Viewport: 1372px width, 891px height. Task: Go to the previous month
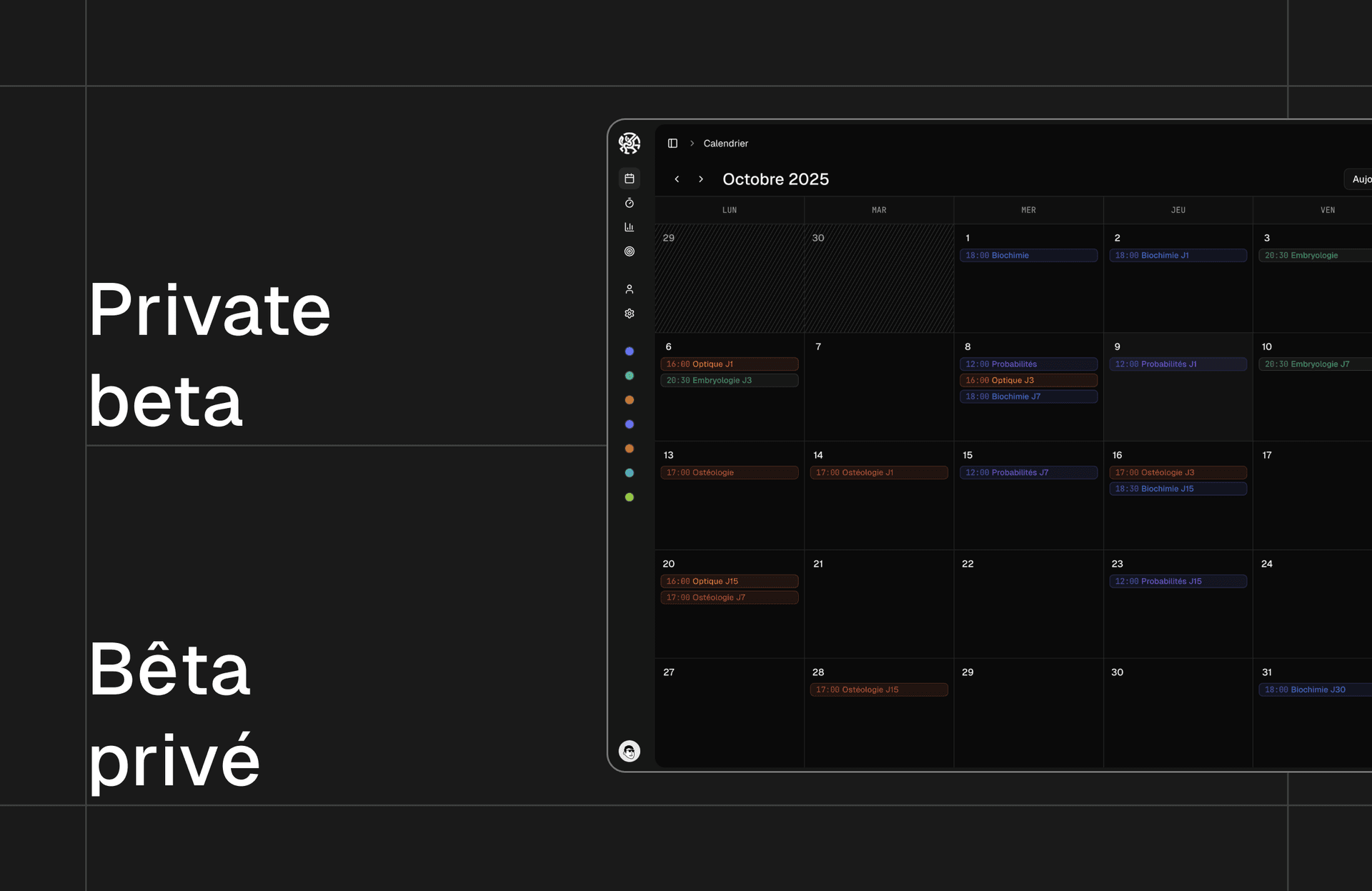677,179
